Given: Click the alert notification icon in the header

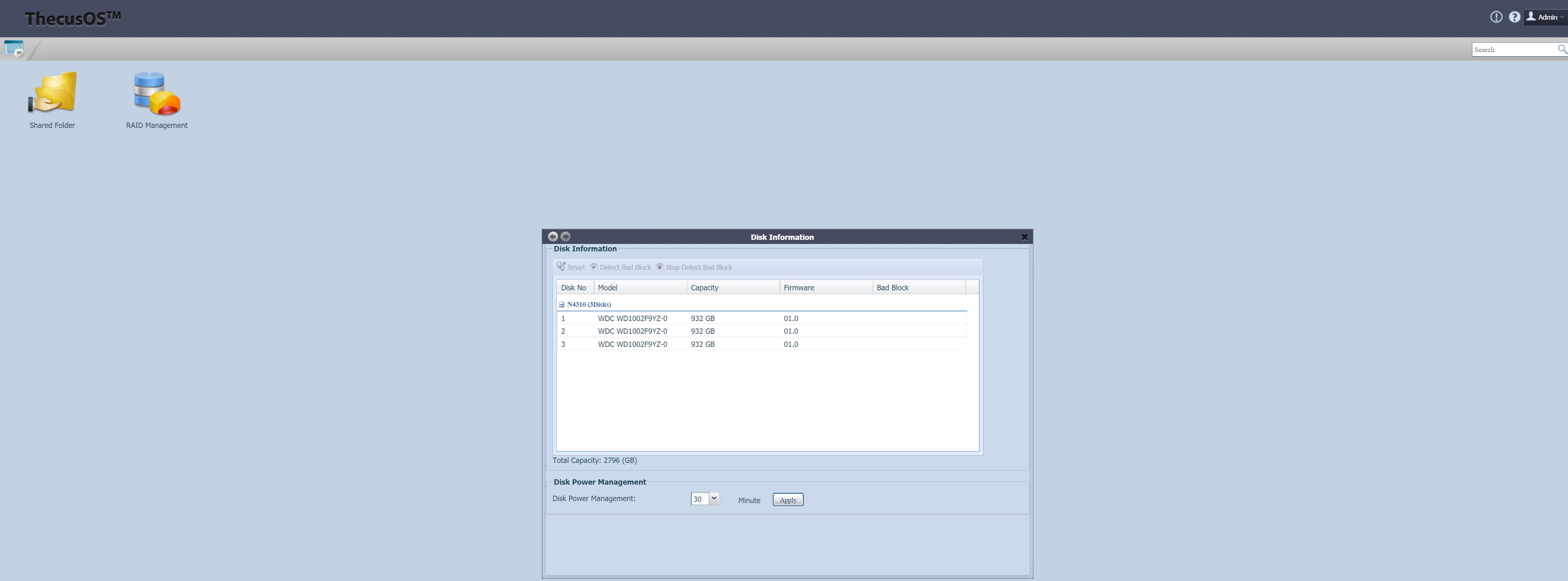Looking at the screenshot, I should click(1495, 17).
